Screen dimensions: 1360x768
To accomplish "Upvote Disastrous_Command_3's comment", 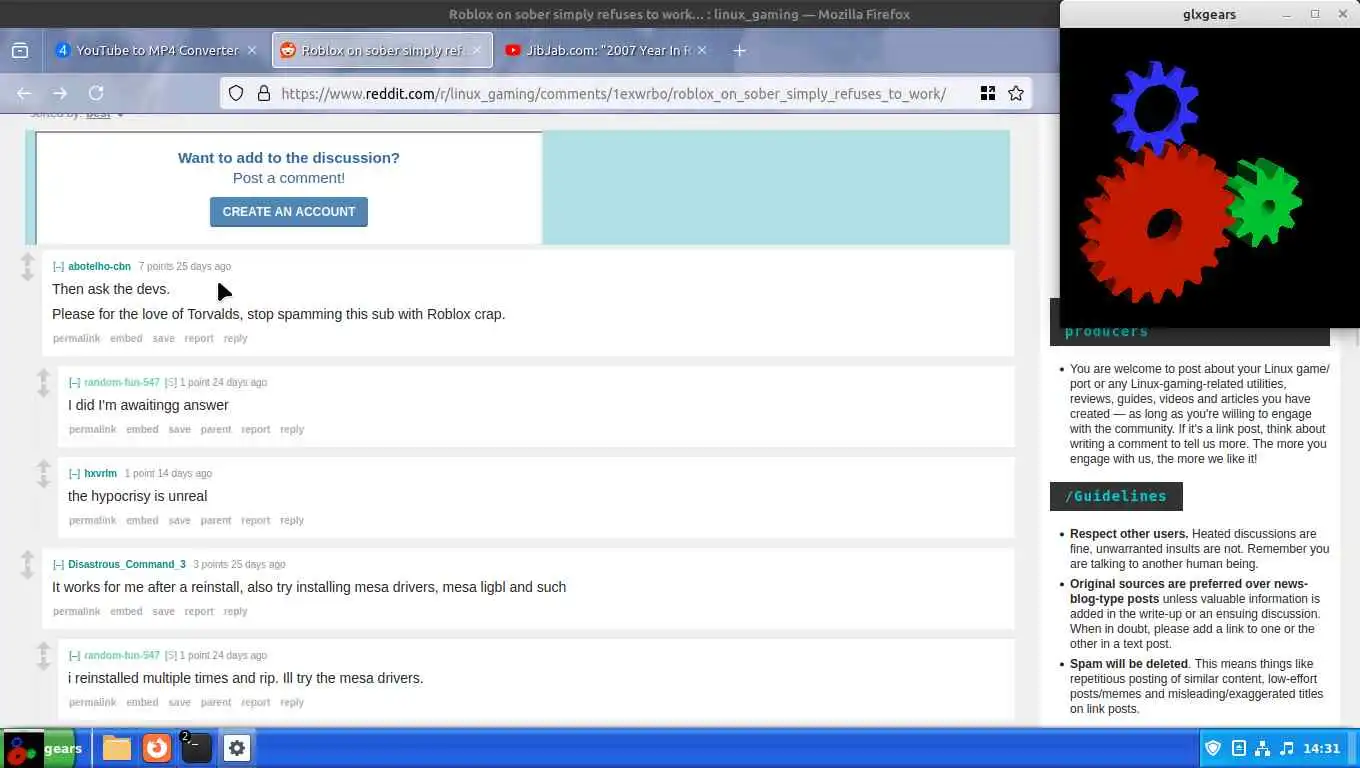I will coord(28,558).
